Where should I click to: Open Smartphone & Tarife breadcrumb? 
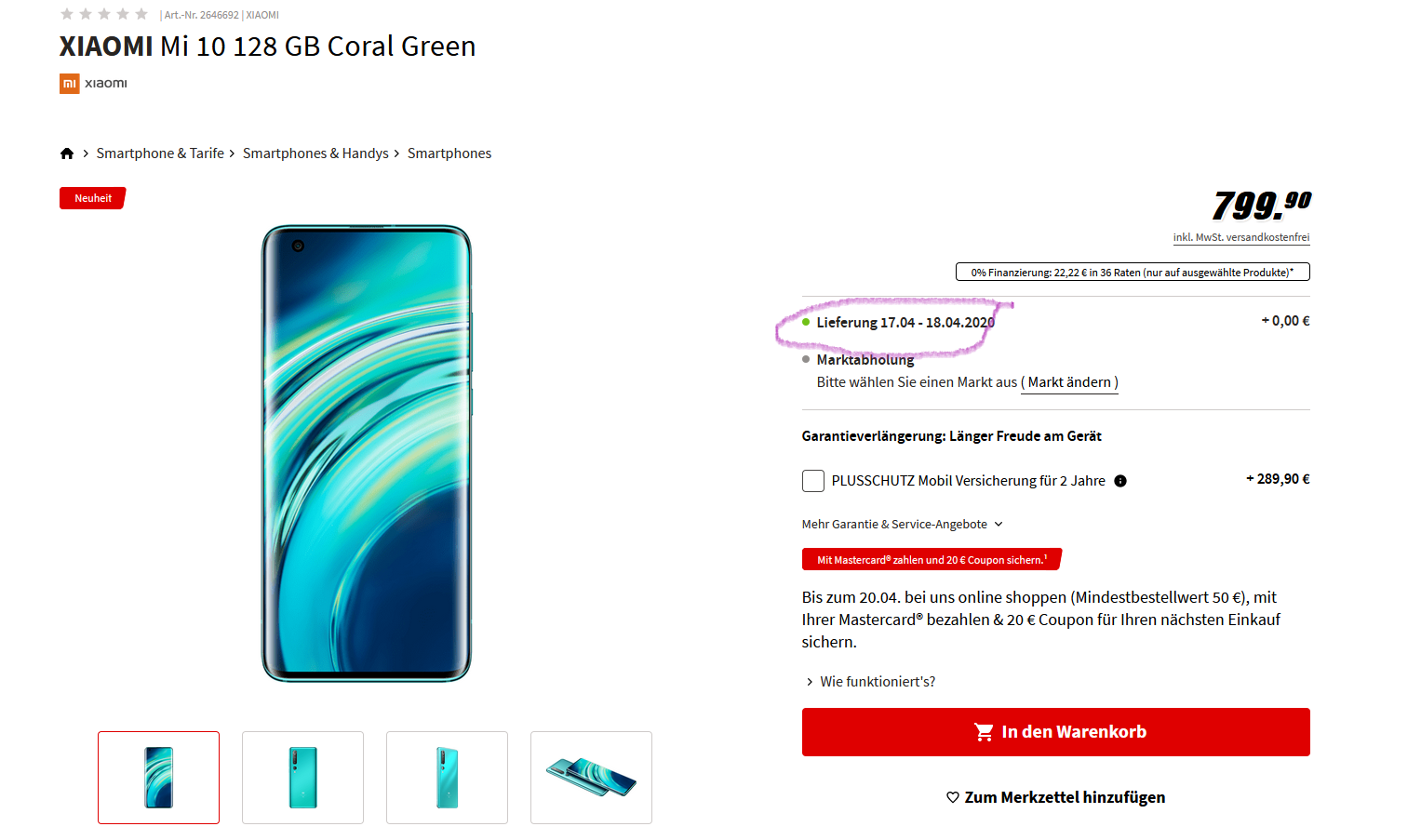click(160, 153)
